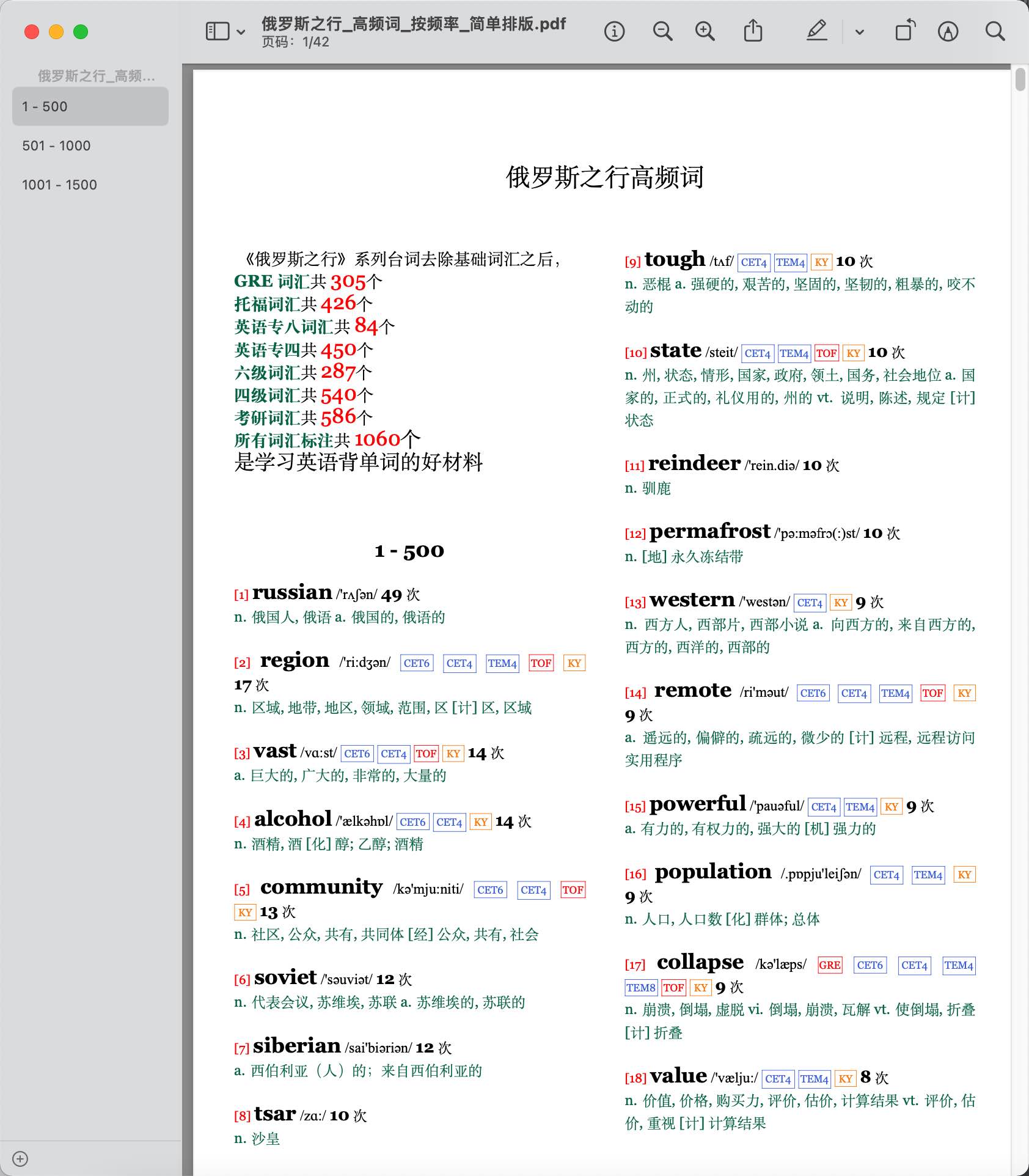The width and height of the screenshot is (1029, 1176).
Task: Click the page heading 俄罗斯之行高频词
Action: [x=604, y=177]
